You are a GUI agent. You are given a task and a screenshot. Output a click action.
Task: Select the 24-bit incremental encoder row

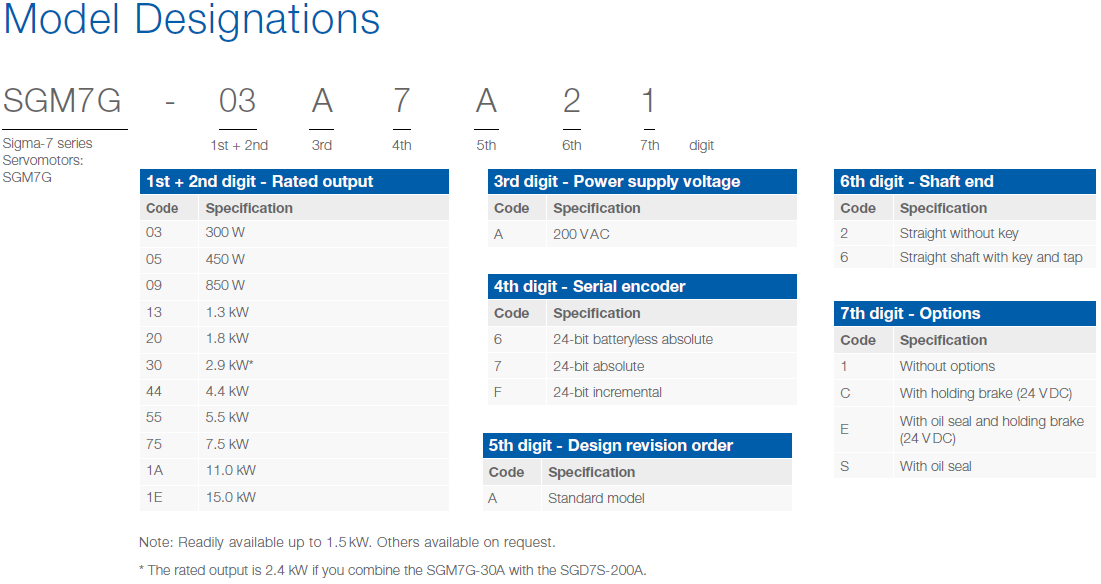(642, 392)
